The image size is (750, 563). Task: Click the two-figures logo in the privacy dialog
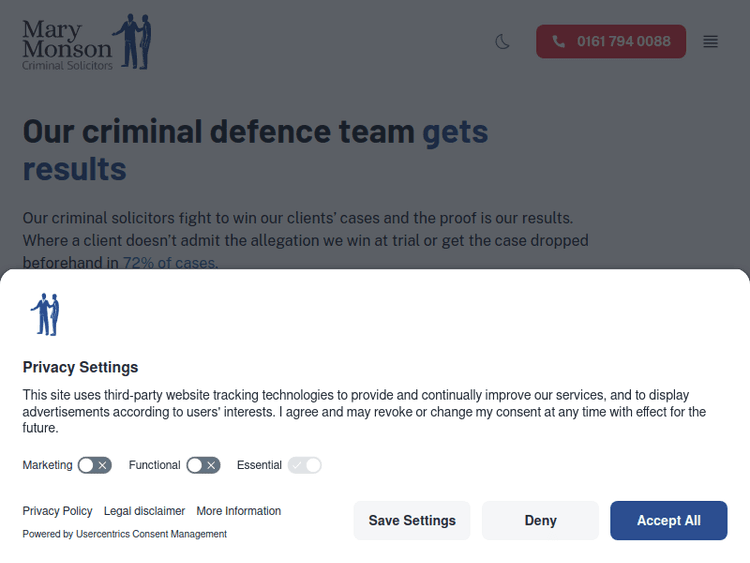pyautogui.click(x=45, y=314)
